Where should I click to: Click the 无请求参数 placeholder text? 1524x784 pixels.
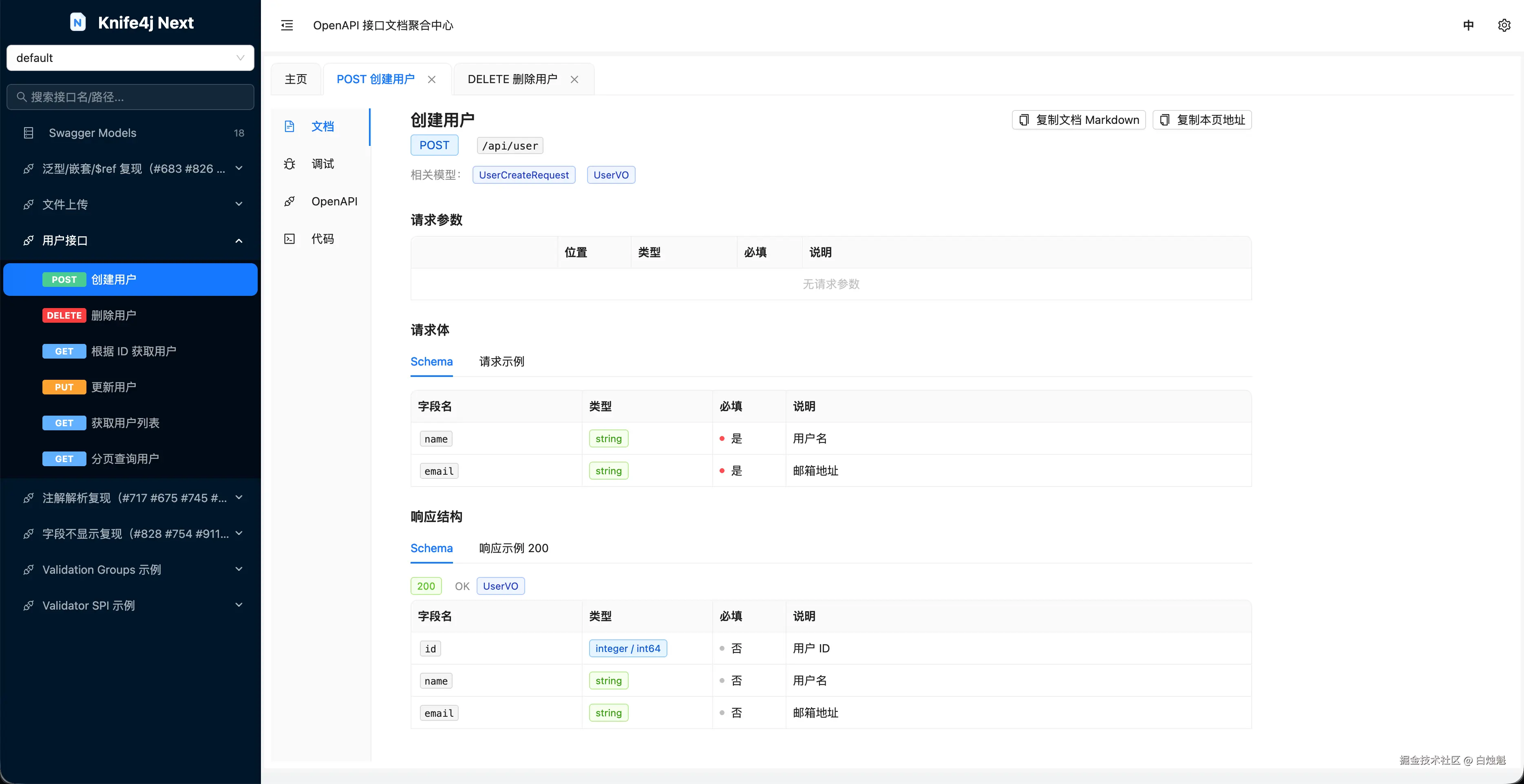click(830, 284)
